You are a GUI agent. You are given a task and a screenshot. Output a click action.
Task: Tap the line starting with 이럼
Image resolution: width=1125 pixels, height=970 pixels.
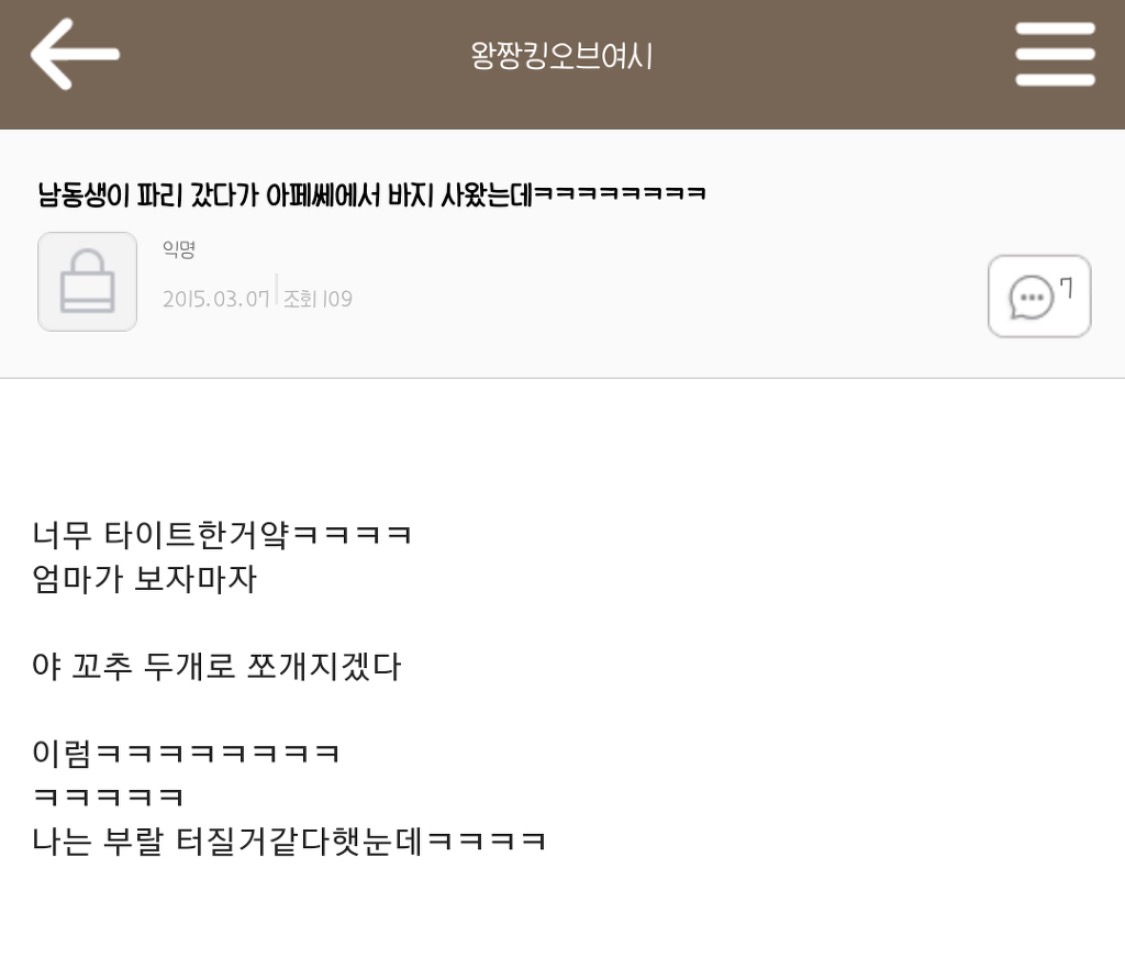[186, 753]
